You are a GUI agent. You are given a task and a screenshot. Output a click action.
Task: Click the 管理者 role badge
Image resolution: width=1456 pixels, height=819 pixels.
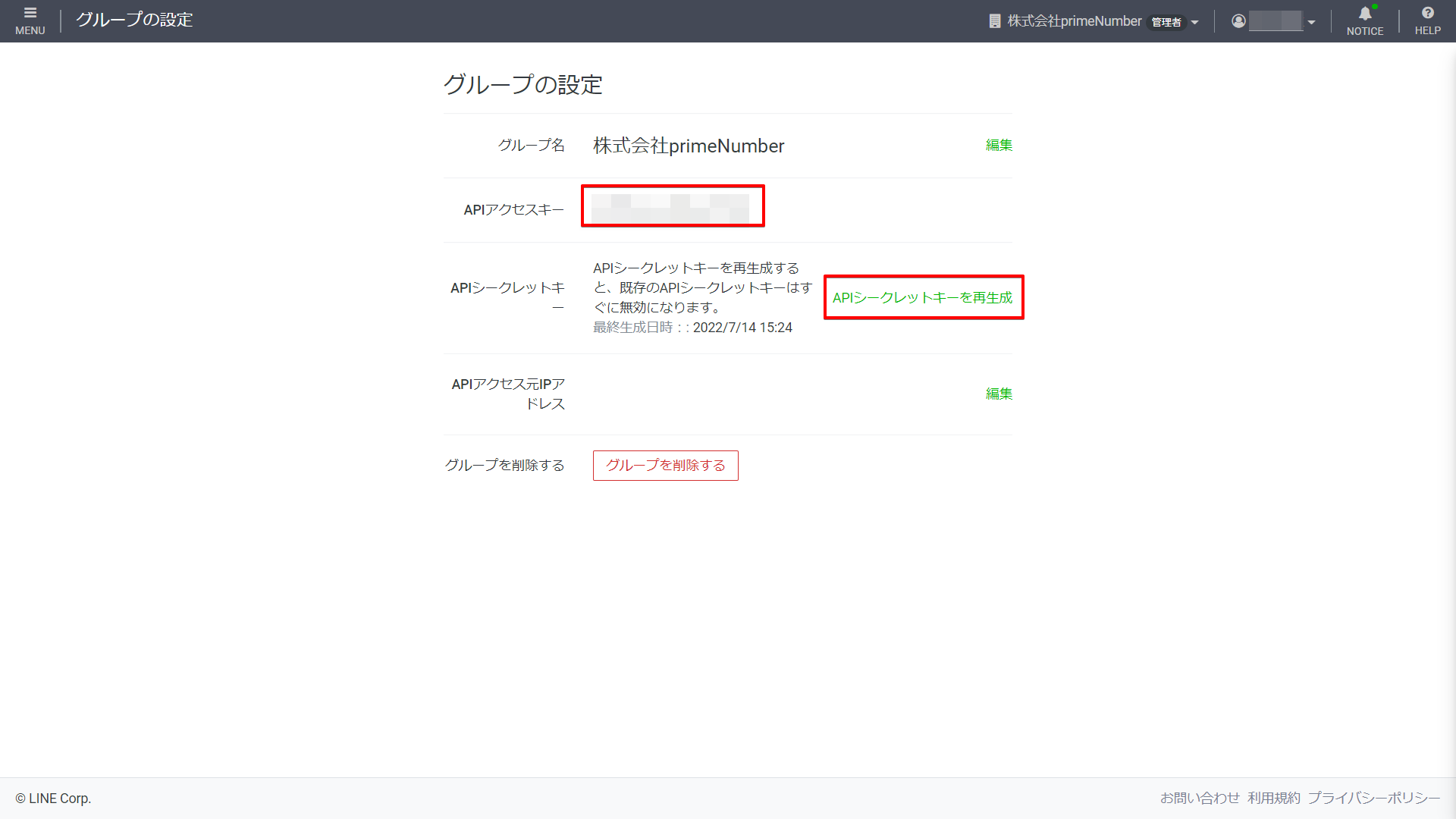[x=1166, y=22]
